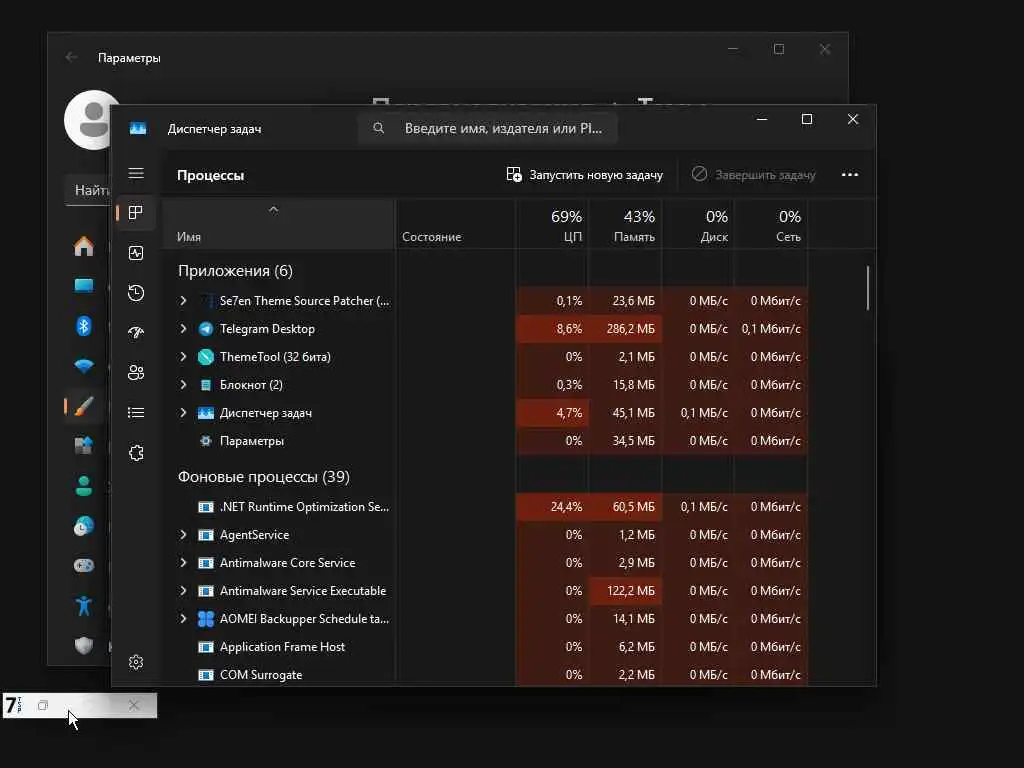Expand the Диспетчер задач process row

184,413
